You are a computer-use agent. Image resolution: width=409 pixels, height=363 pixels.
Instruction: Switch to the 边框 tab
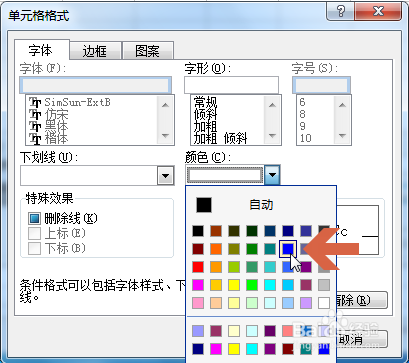(95, 51)
